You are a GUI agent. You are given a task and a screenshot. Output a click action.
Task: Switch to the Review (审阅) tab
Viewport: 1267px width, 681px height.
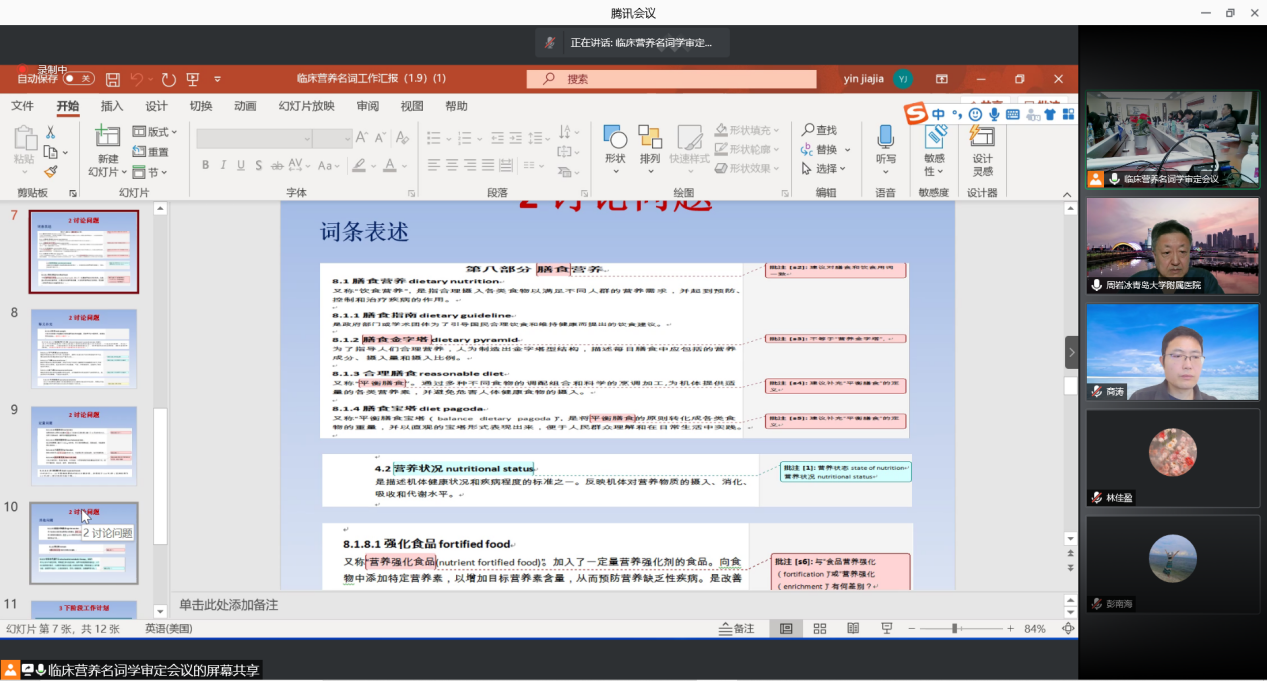[x=367, y=106]
